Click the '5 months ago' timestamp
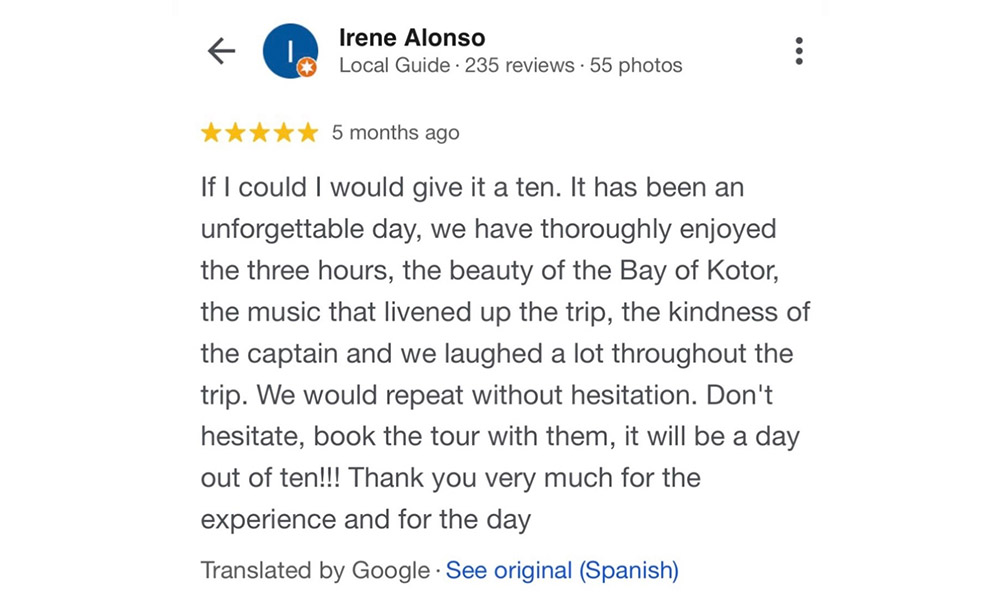Viewport: 1000px width, 600px height. pyautogui.click(x=396, y=133)
